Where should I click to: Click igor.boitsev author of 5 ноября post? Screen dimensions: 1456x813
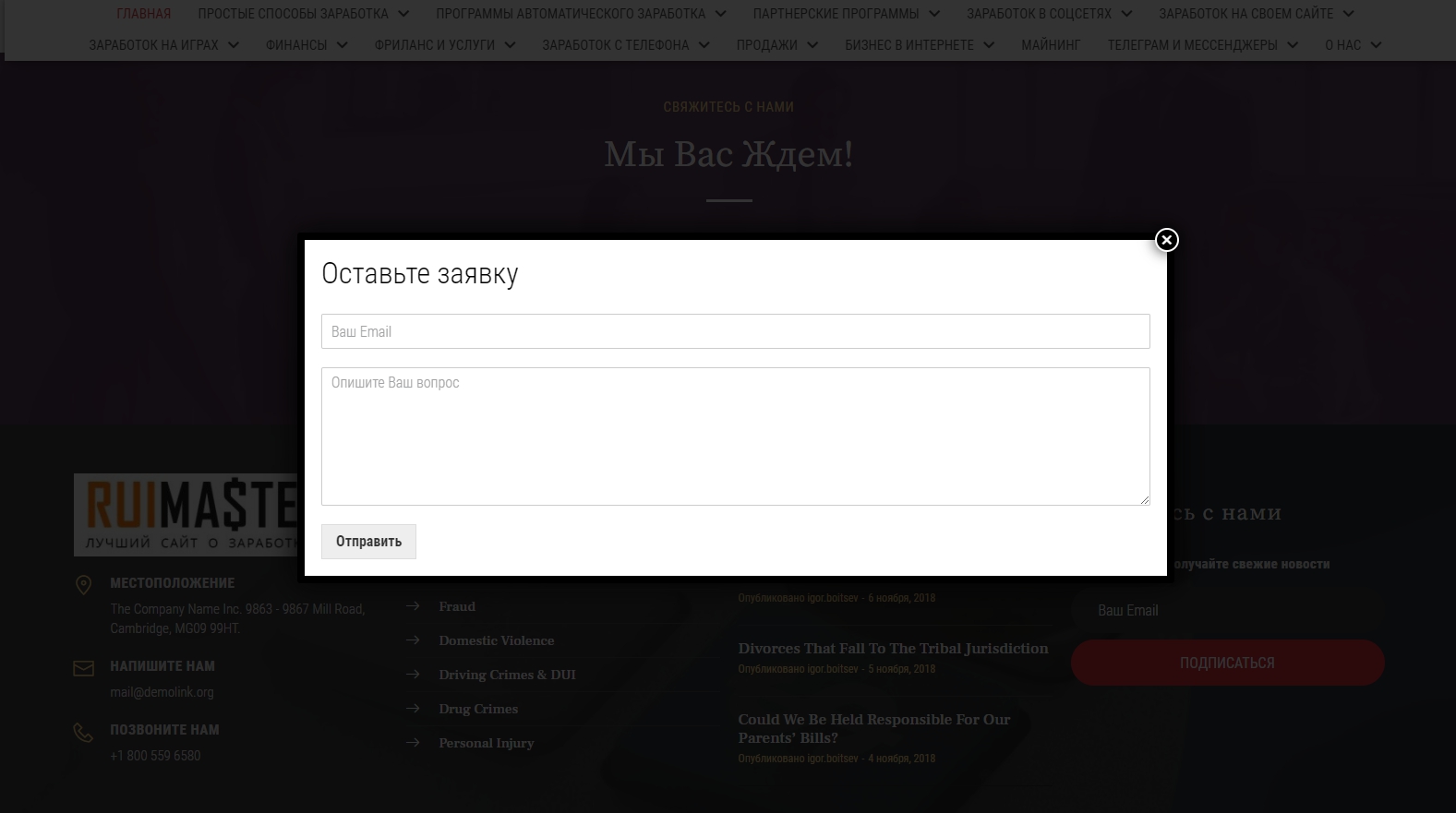(x=832, y=669)
